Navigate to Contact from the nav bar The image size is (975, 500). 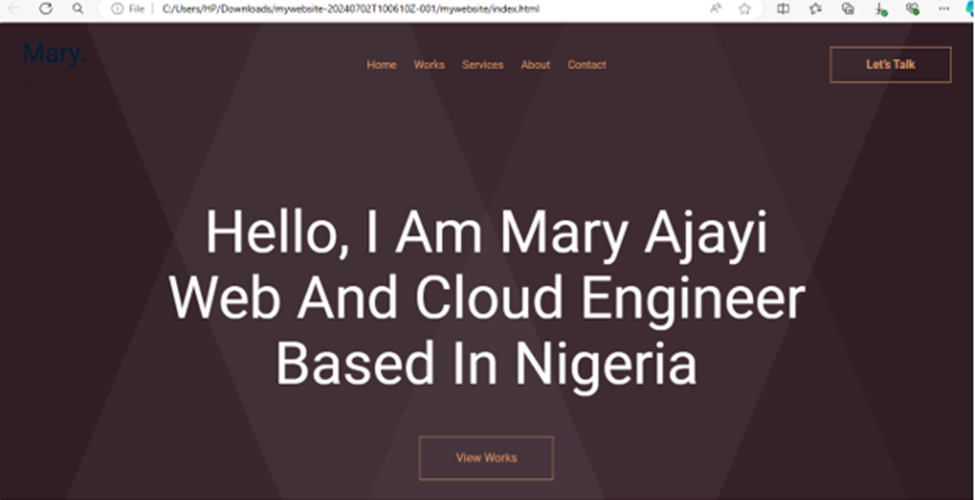tap(586, 65)
